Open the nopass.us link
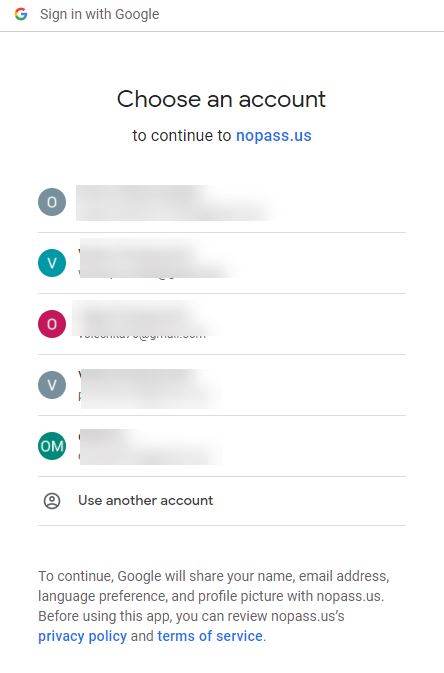This screenshot has height=673, width=444. click(274, 136)
